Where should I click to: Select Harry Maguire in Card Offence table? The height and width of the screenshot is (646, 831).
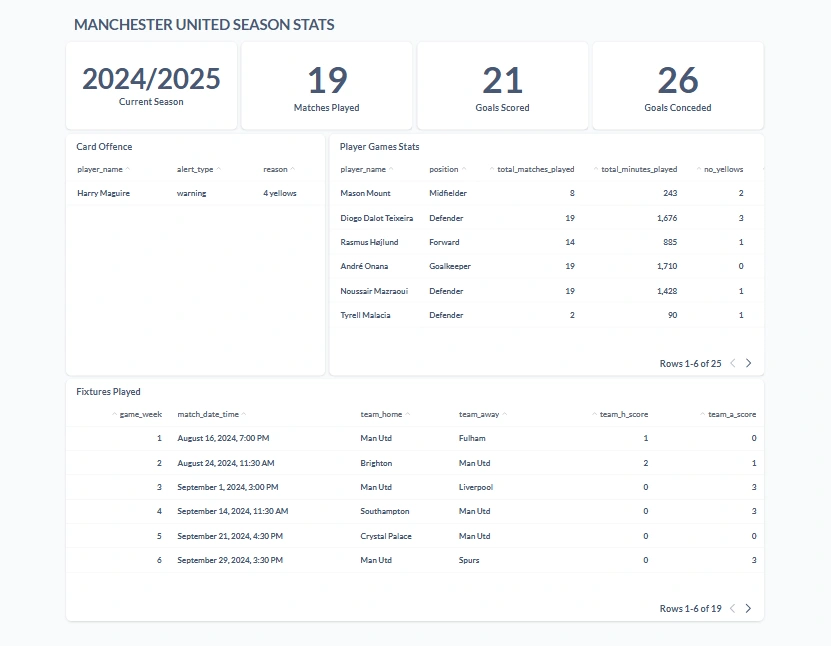103,193
